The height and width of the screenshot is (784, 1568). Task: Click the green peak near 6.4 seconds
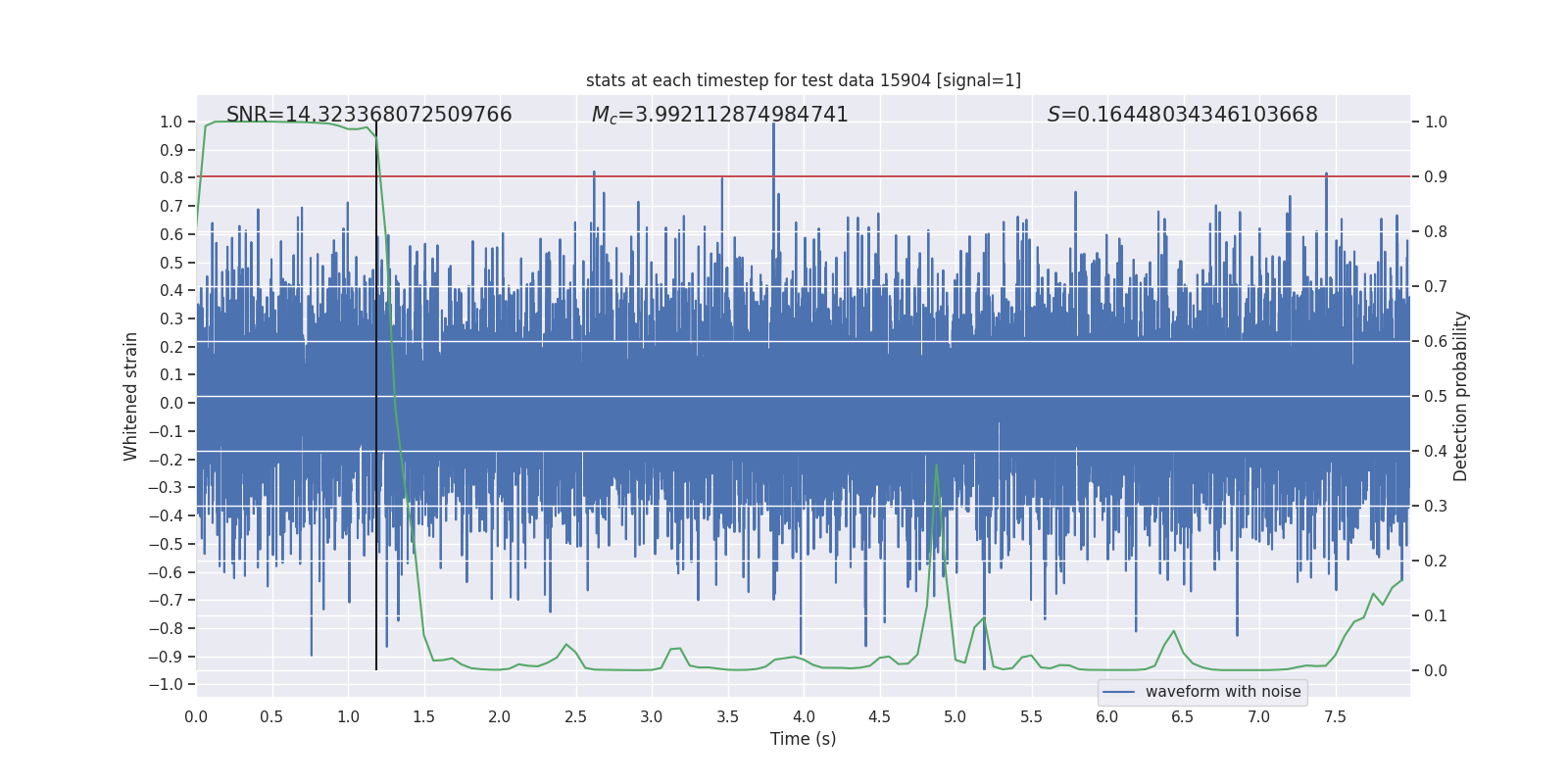1173,632
